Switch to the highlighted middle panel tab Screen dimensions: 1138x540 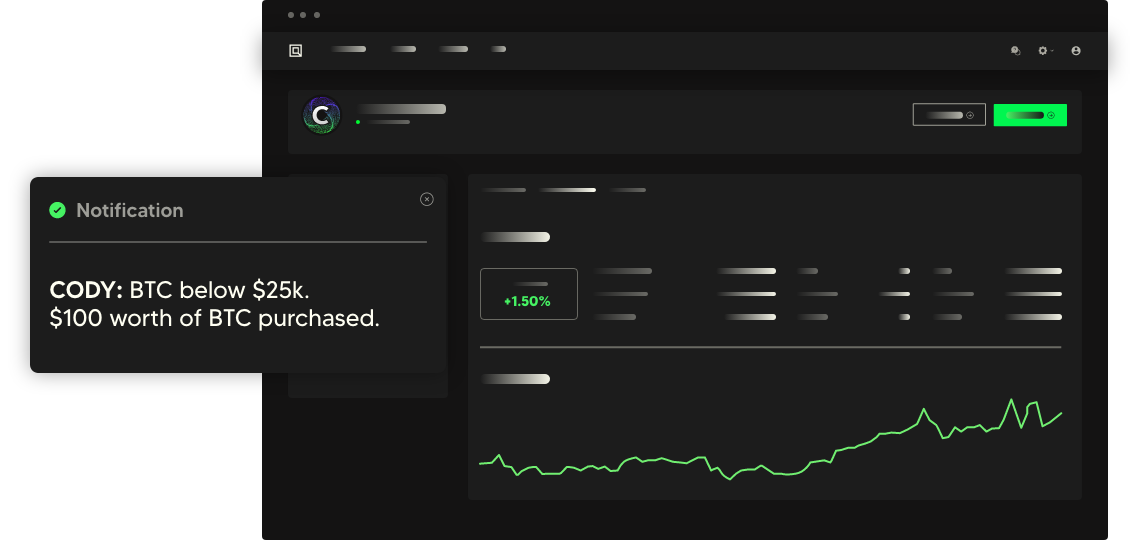coord(567,189)
